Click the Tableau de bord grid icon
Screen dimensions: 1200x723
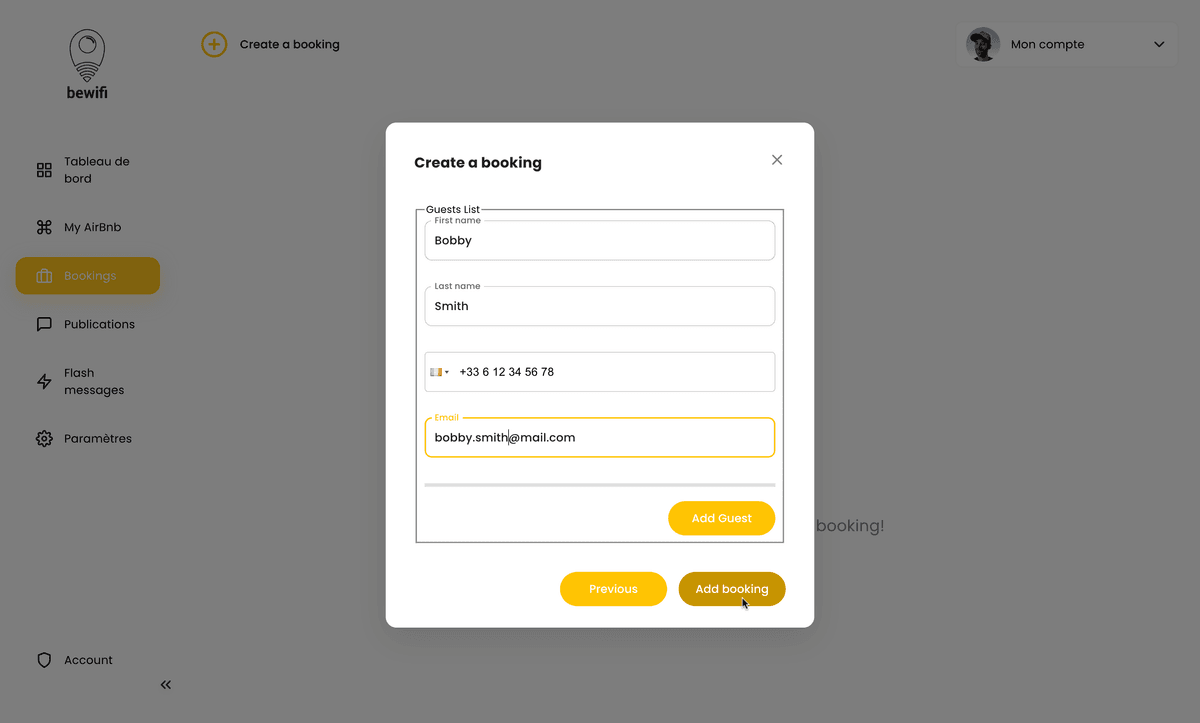click(x=44, y=170)
